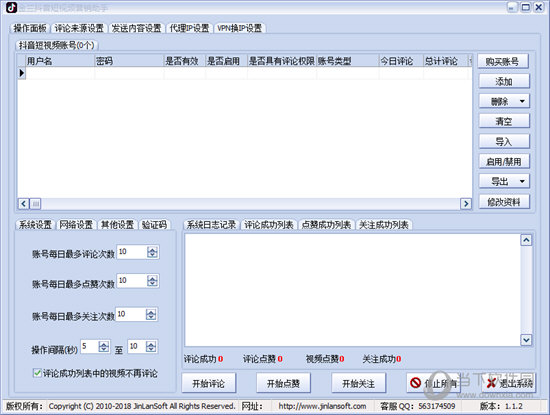Open the 导出 dropdown arrow

pyautogui.click(x=522, y=181)
